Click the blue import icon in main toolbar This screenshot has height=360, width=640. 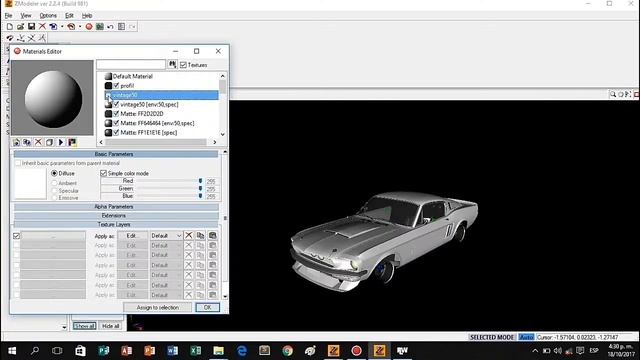[53, 27]
